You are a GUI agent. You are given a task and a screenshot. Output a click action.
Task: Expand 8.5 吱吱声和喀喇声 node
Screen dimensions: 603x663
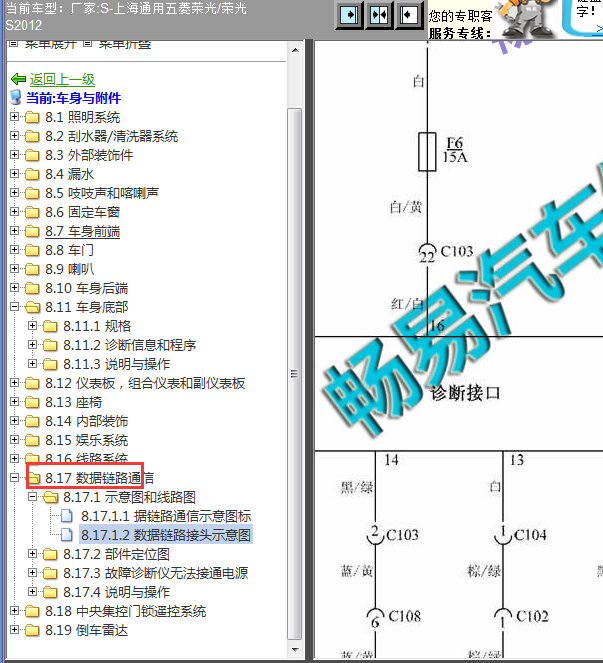(14, 193)
